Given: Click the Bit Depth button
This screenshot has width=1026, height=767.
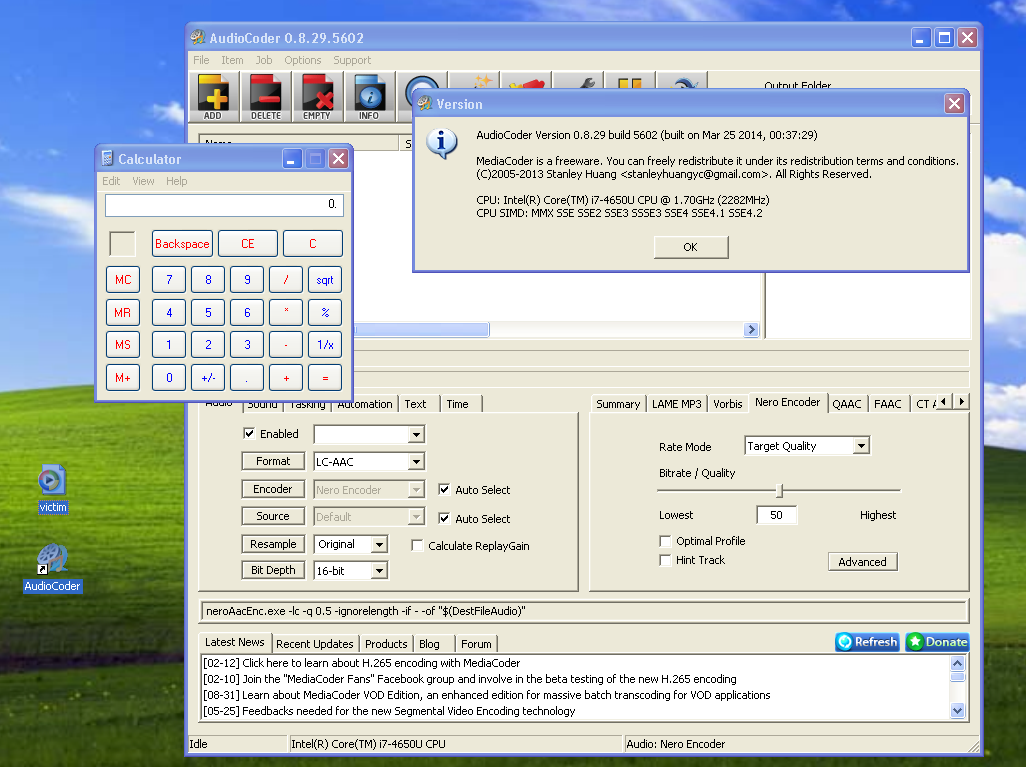Looking at the screenshot, I should pyautogui.click(x=273, y=570).
